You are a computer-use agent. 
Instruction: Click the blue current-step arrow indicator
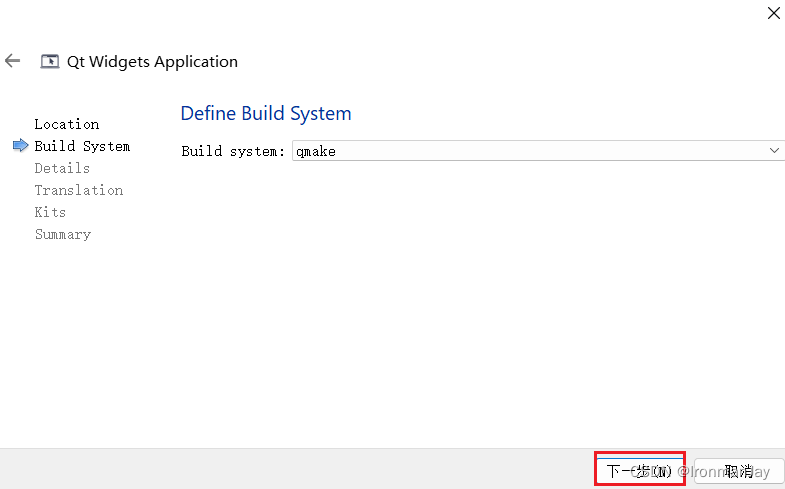click(21, 146)
